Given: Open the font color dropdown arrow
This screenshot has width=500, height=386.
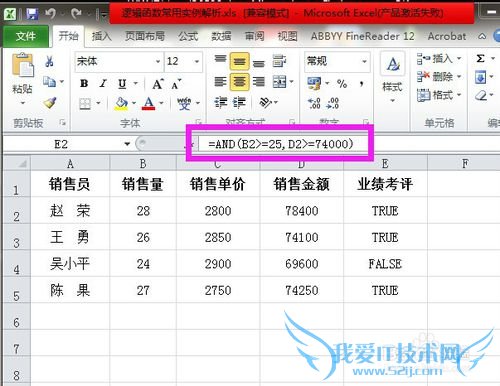Looking at the screenshot, I should coord(161,103).
